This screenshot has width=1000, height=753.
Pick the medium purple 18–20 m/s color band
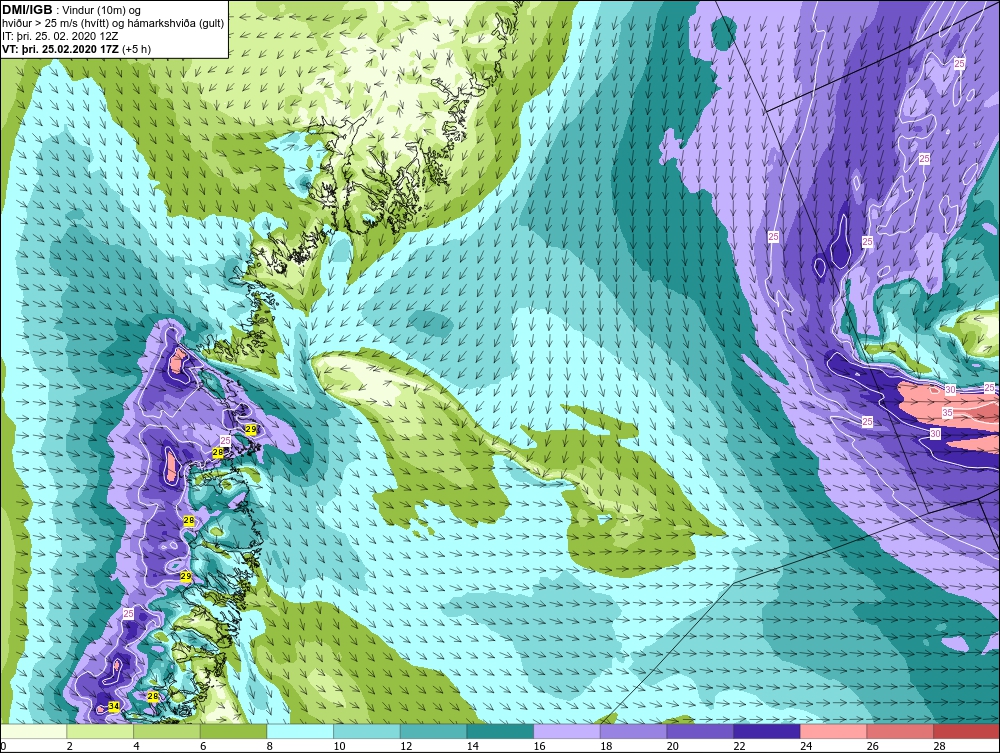[x=633, y=731]
